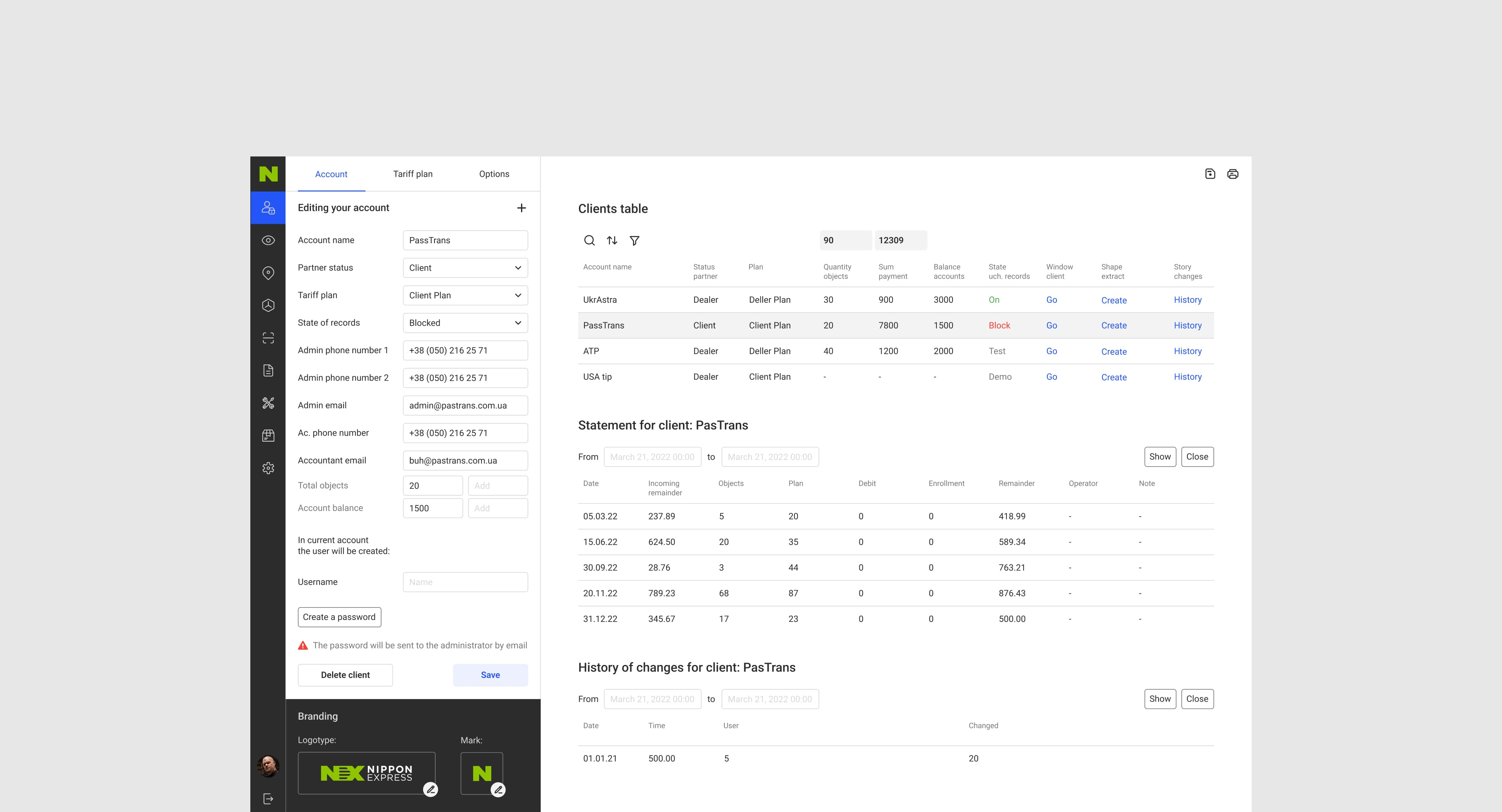Click the printer icon at top right

[1233, 174]
